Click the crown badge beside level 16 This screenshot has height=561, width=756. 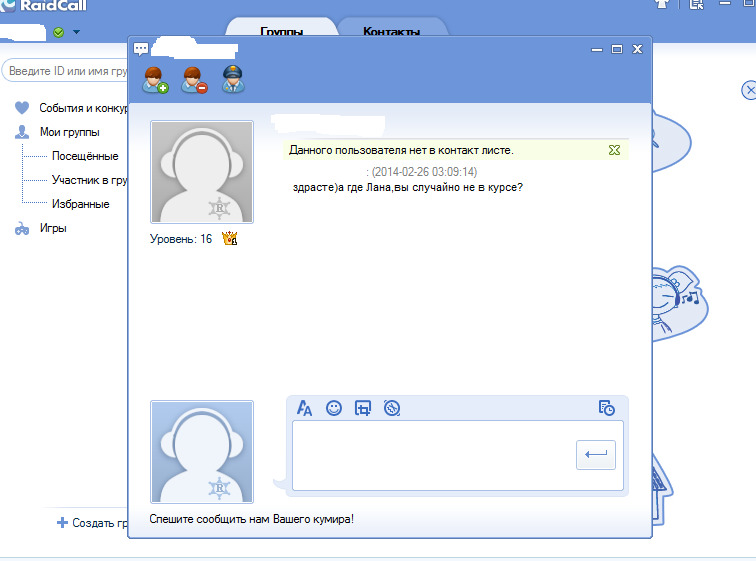point(229,239)
